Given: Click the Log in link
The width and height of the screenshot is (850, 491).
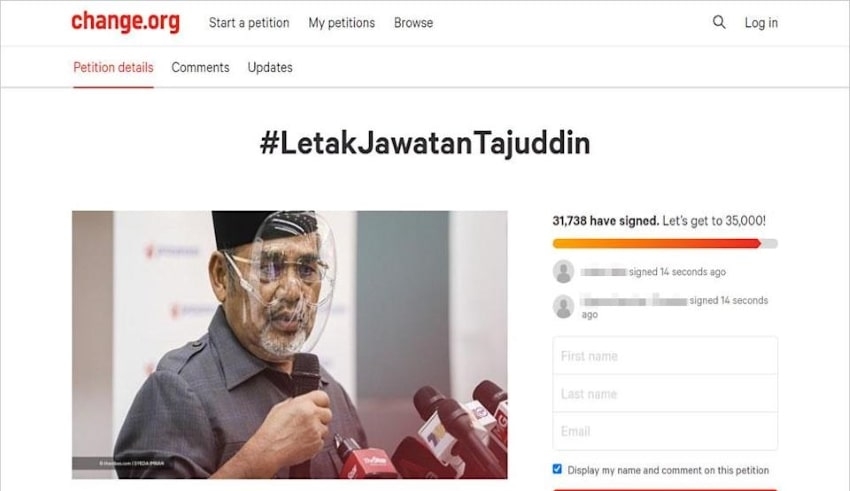Looking at the screenshot, I should pos(761,23).
